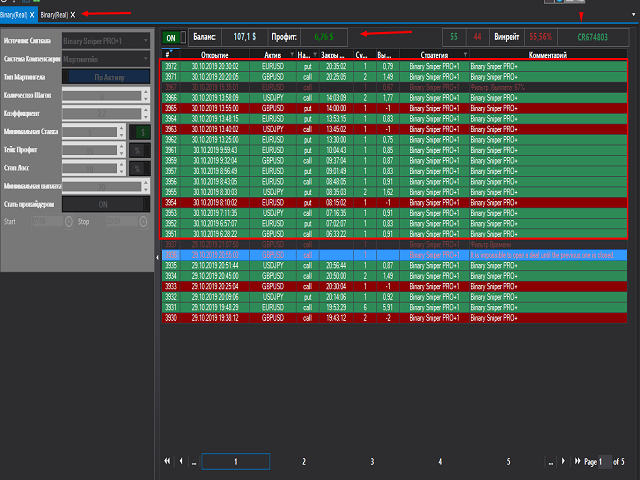This screenshot has width=640, height=480.
Task: Expand the Система Компенсации dropdown
Action: 105,58
